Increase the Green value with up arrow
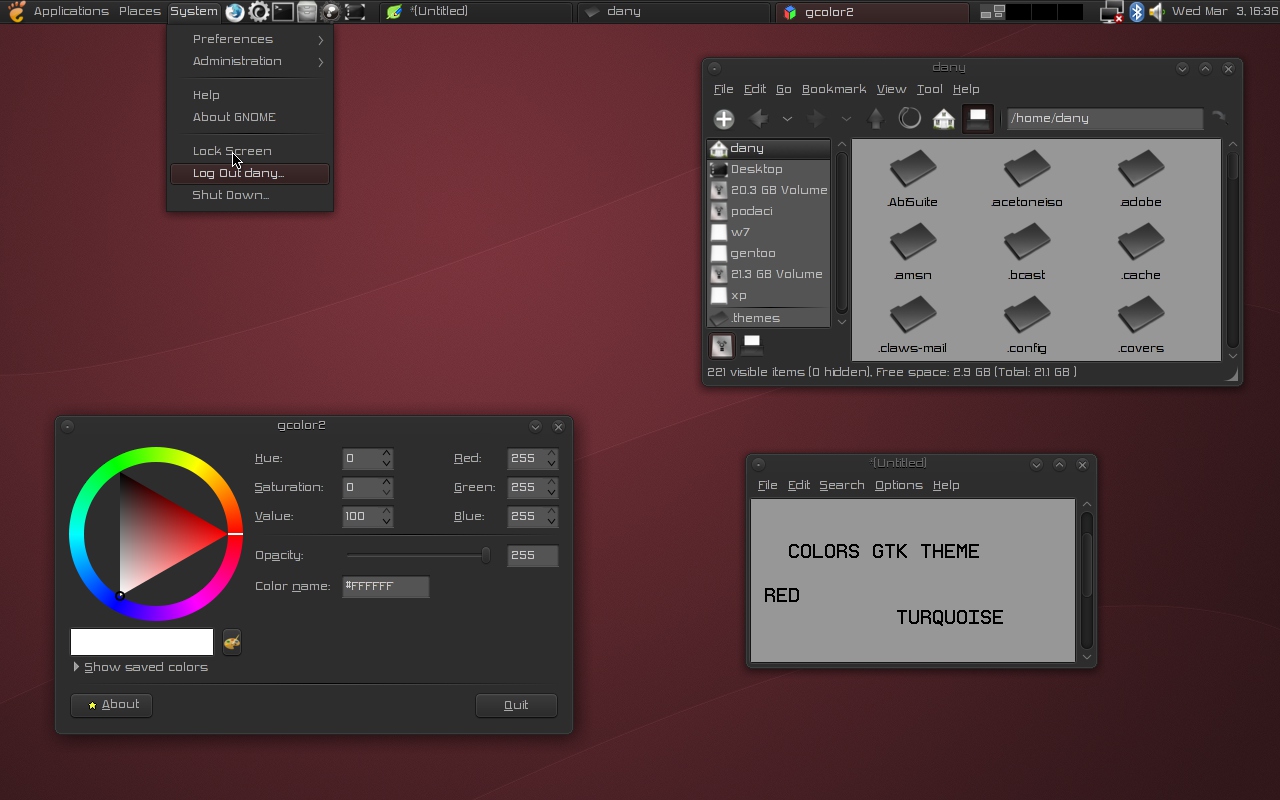Viewport: 1280px width, 800px height. (x=551, y=482)
